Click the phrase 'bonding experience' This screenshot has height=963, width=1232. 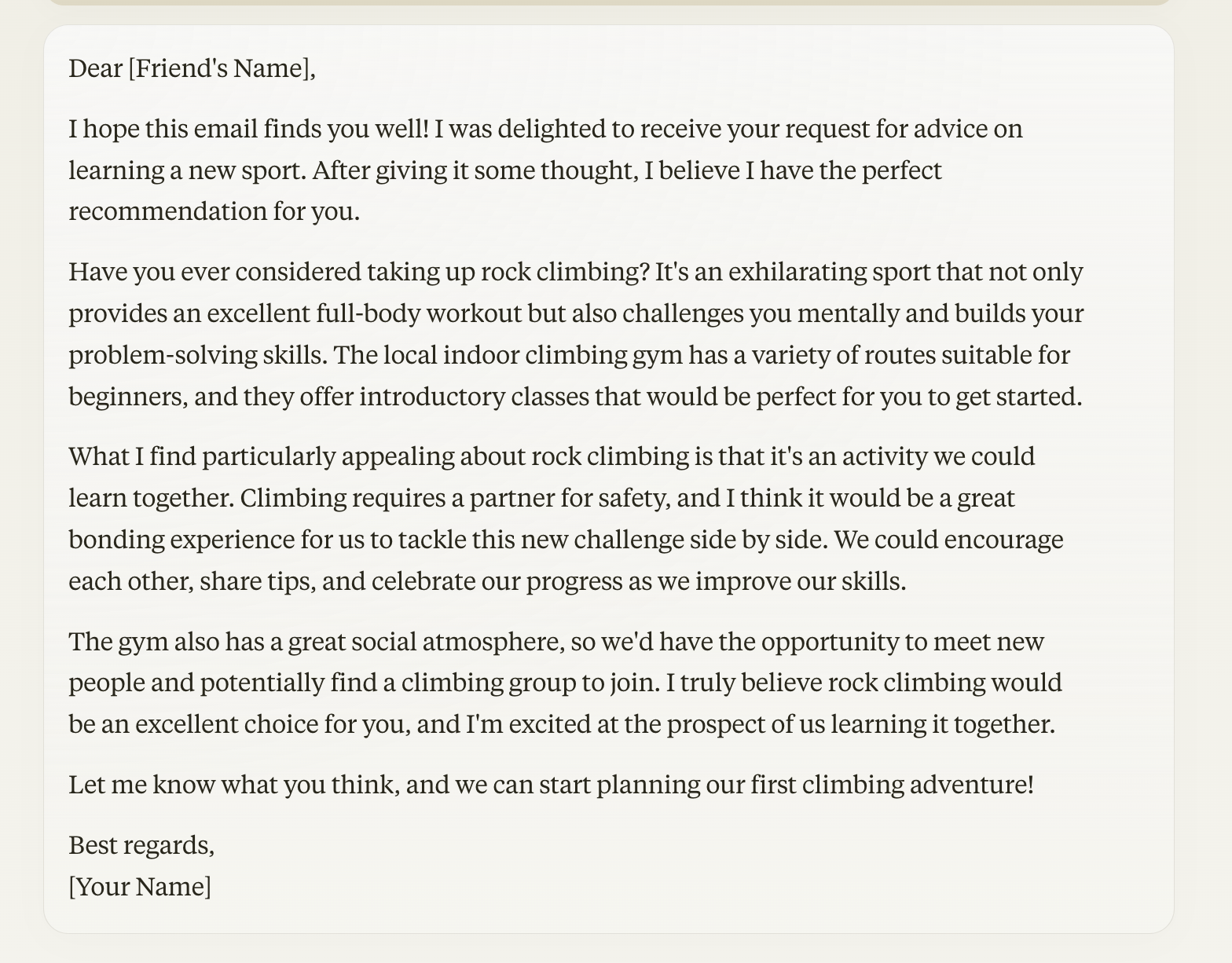click(181, 540)
